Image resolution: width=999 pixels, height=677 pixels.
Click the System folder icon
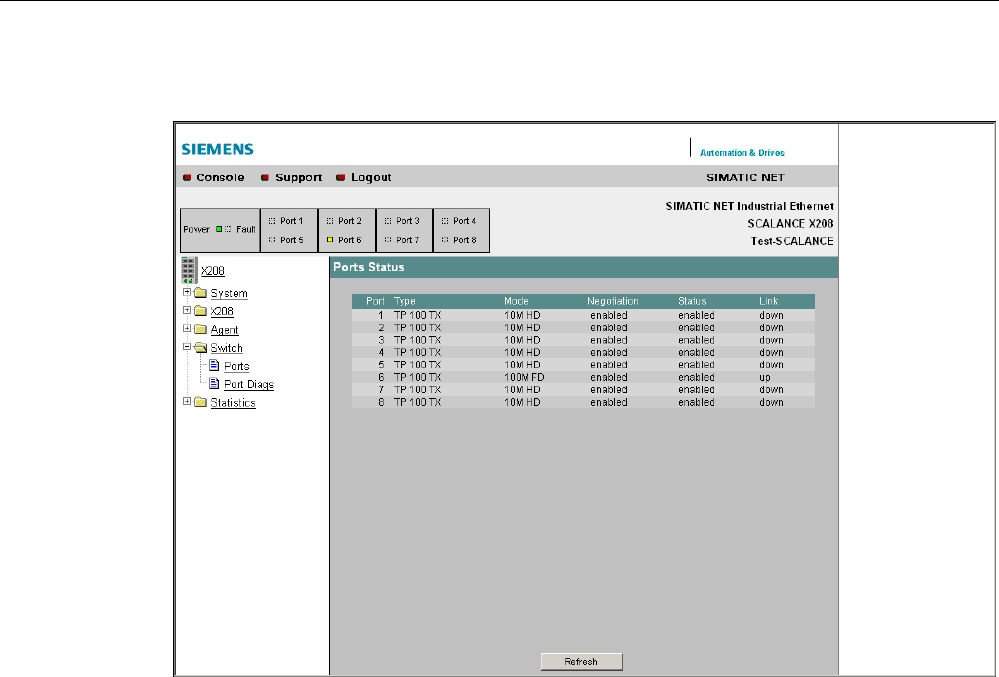[x=201, y=293]
